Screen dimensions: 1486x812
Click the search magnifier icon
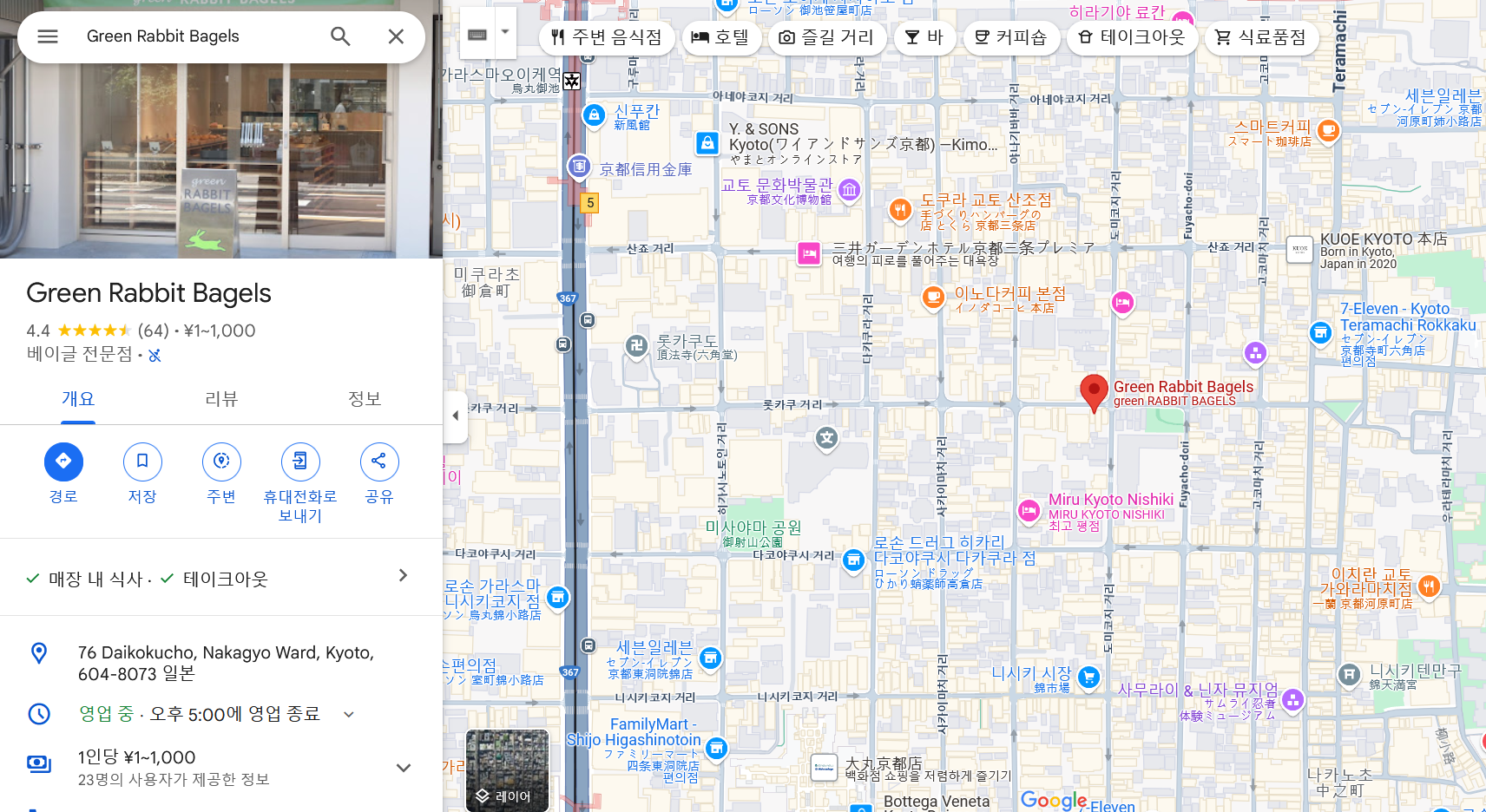point(340,36)
